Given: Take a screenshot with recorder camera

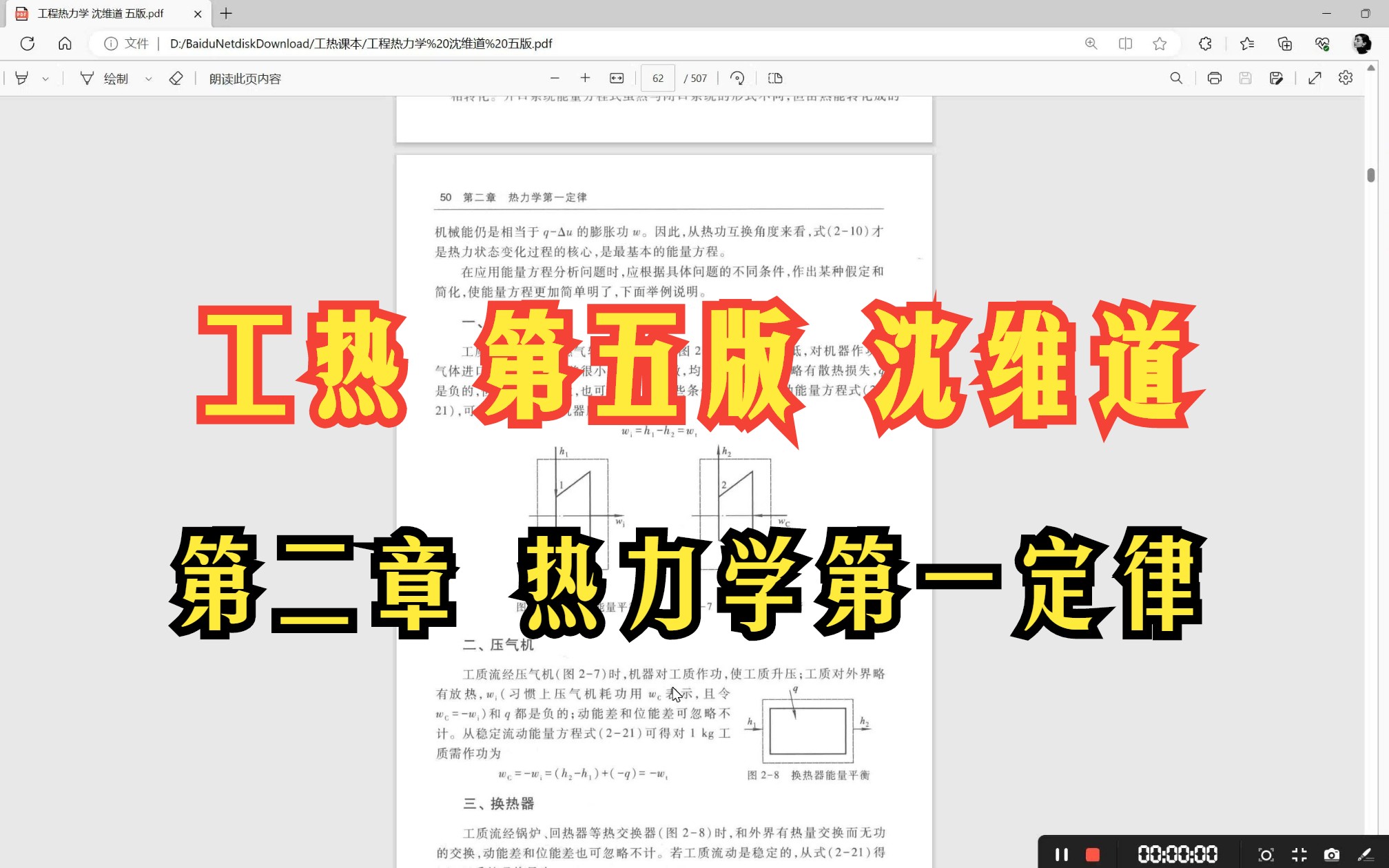Looking at the screenshot, I should click(x=1331, y=855).
